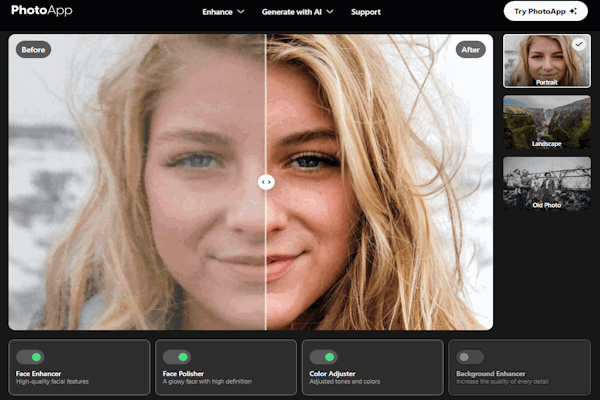Click the before/after divider arrows handle

[266, 182]
